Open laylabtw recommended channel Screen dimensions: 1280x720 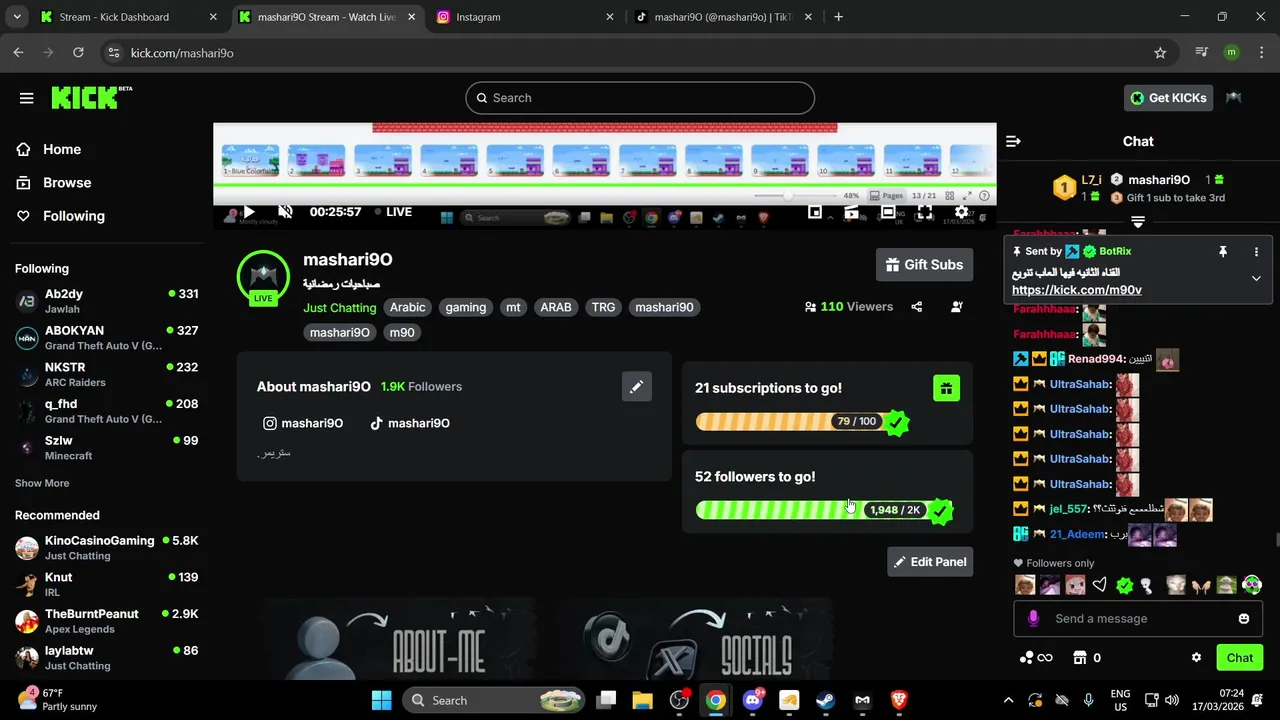[x=106, y=657]
